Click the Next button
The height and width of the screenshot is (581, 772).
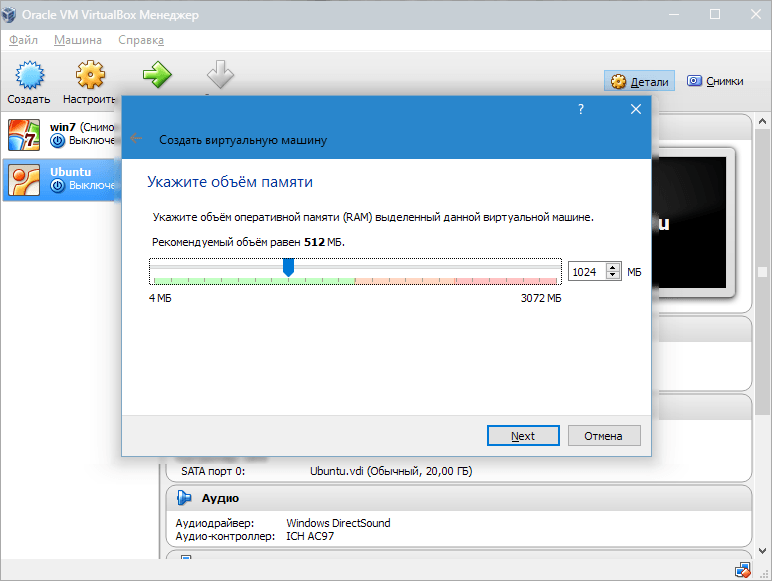523,436
